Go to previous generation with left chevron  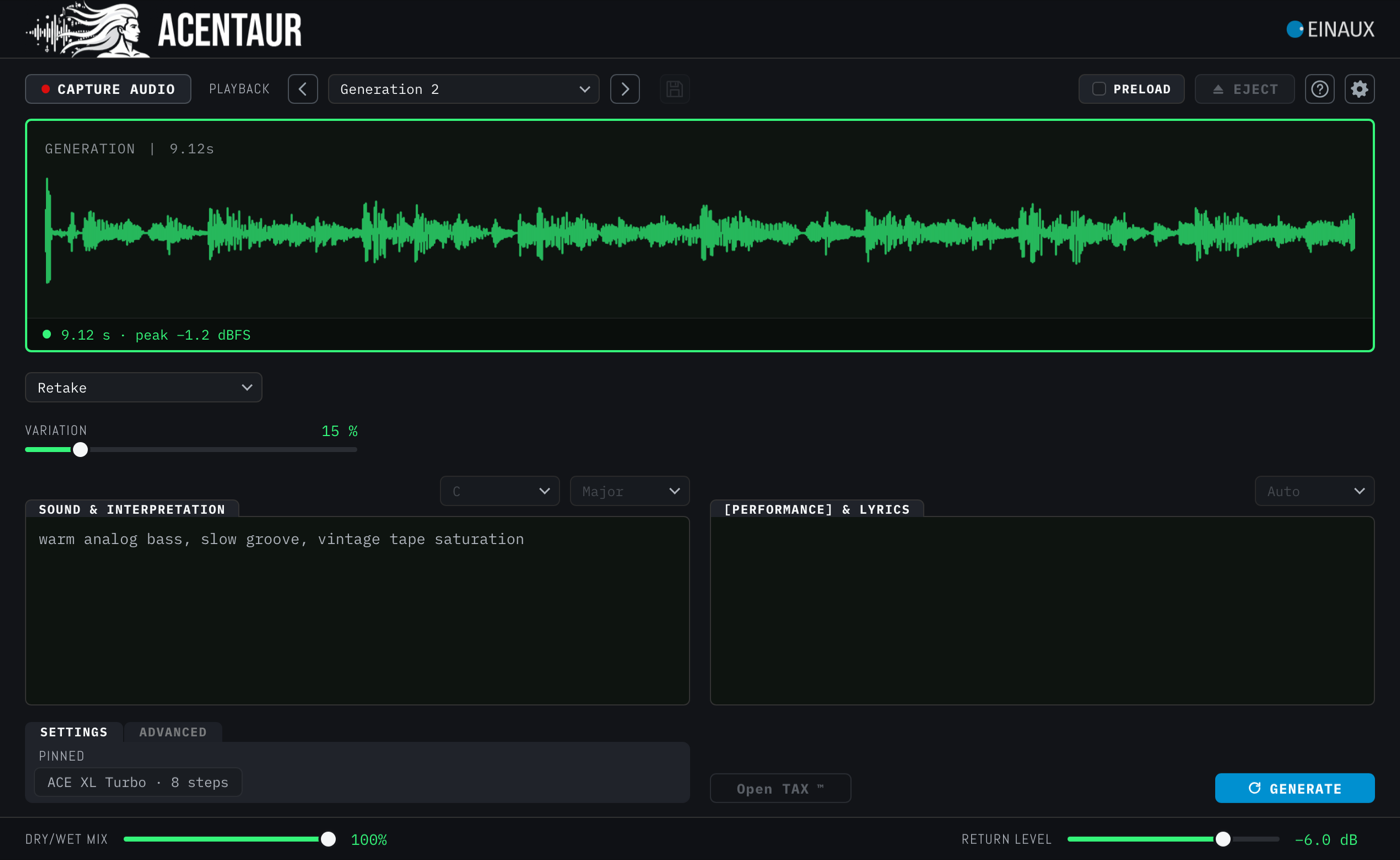[303, 89]
